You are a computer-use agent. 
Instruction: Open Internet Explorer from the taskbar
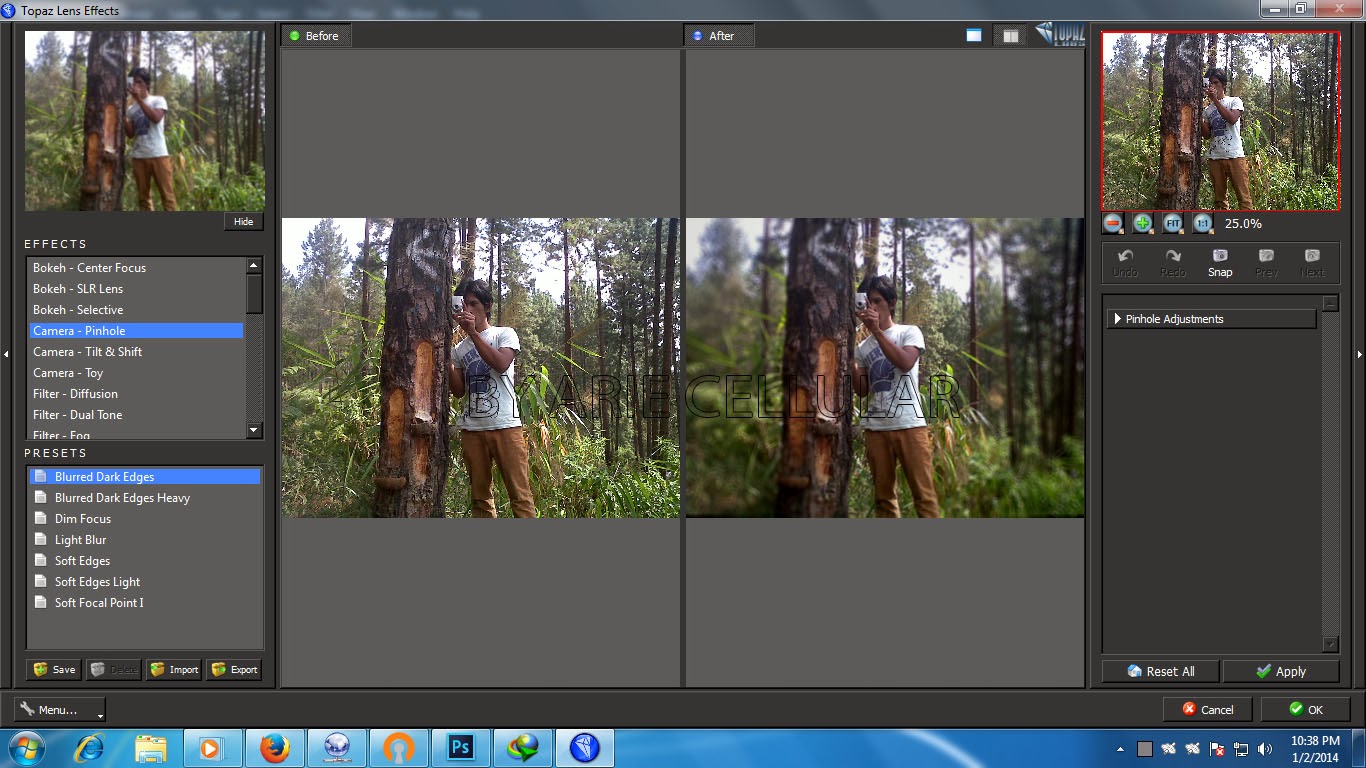pyautogui.click(x=90, y=748)
